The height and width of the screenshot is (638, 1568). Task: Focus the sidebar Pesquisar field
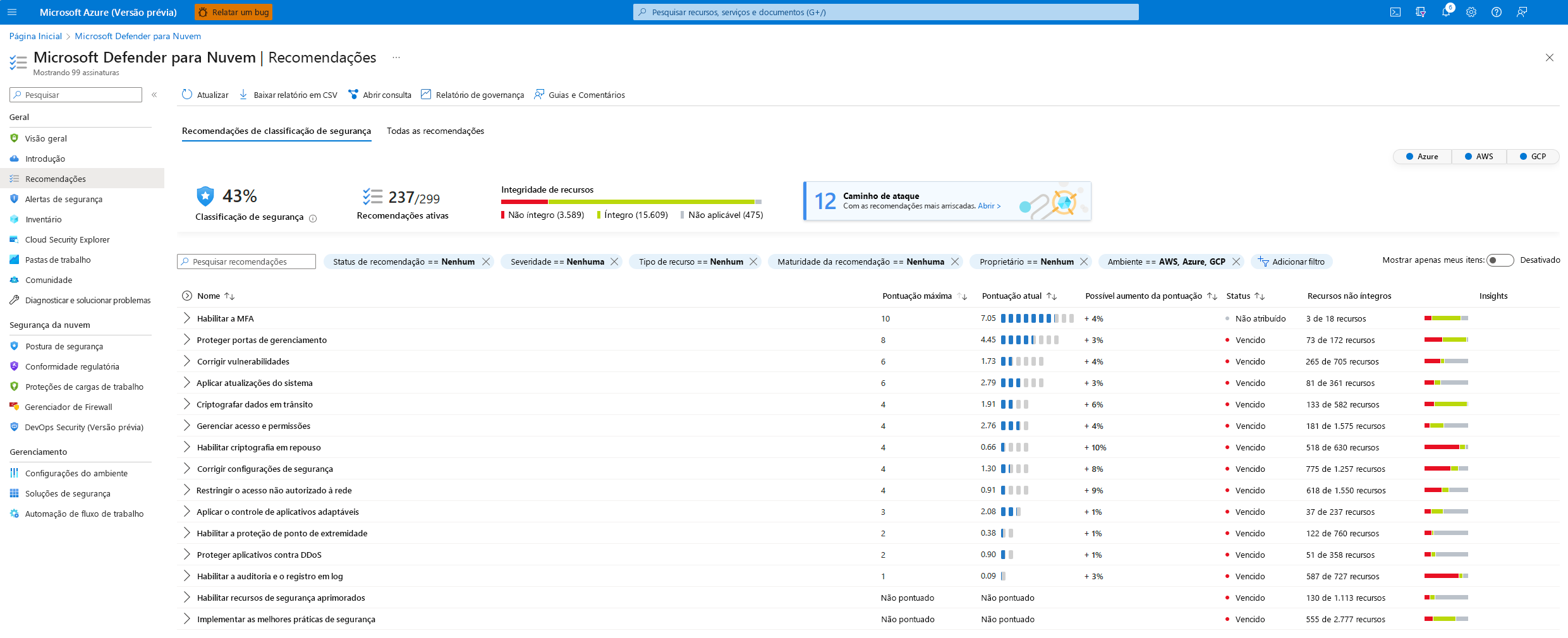click(76, 95)
